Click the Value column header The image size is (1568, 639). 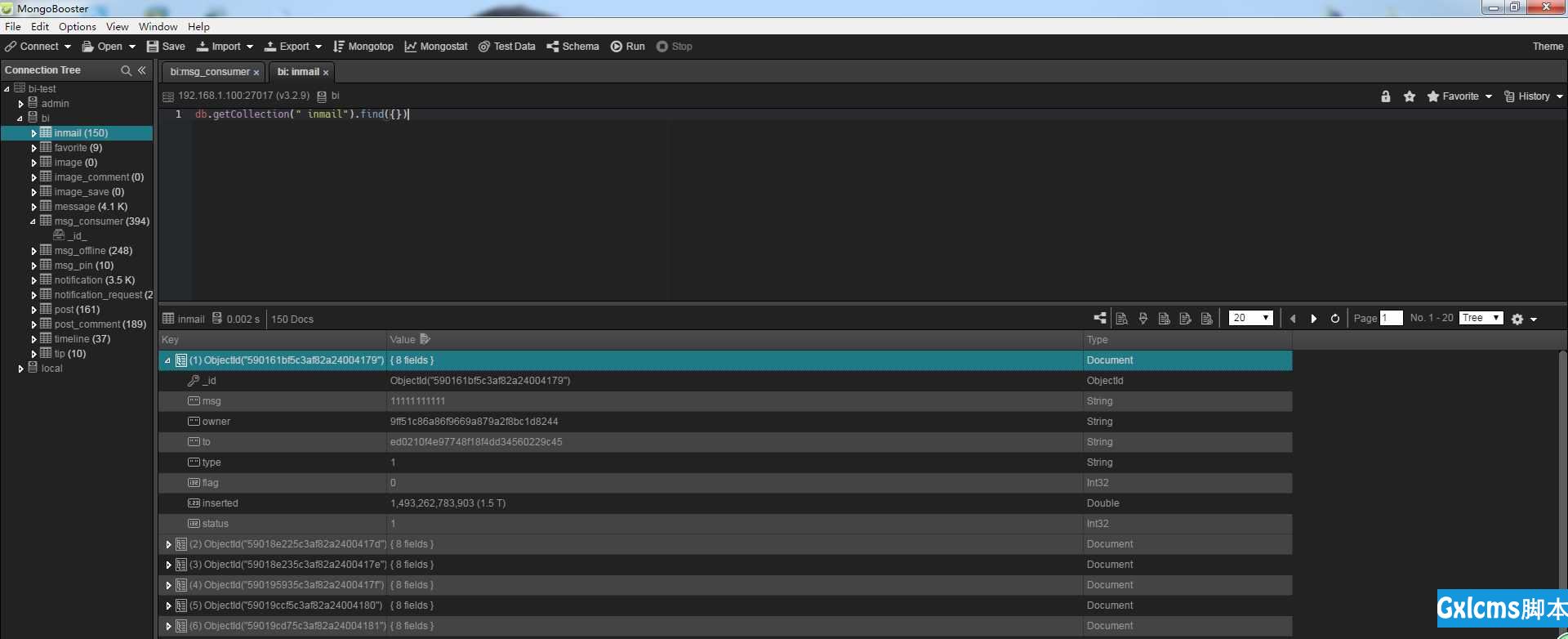734,339
